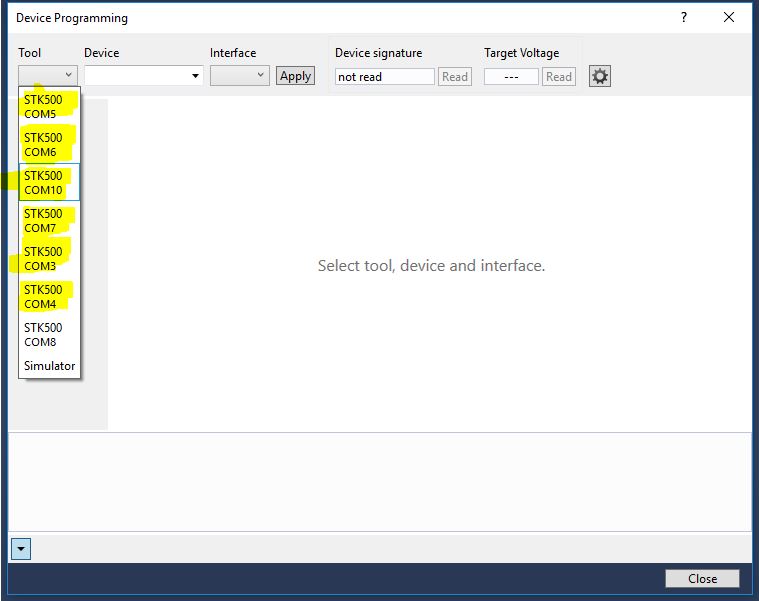Viewport: 759px width, 601px height.
Task: Select STK500 COM8 tool entry
Action: coord(49,334)
